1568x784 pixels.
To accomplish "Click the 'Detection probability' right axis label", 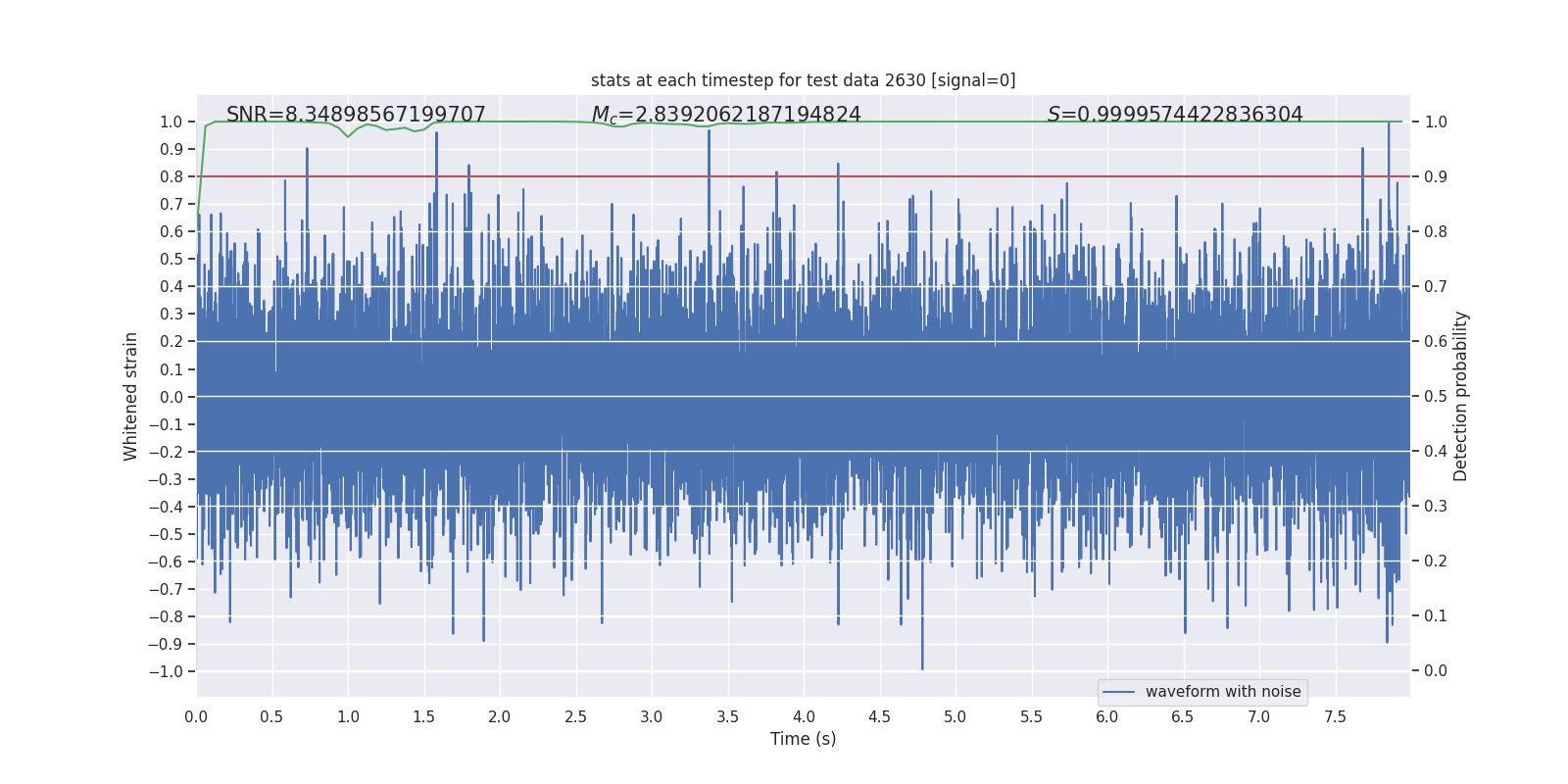I will tap(1461, 396).
